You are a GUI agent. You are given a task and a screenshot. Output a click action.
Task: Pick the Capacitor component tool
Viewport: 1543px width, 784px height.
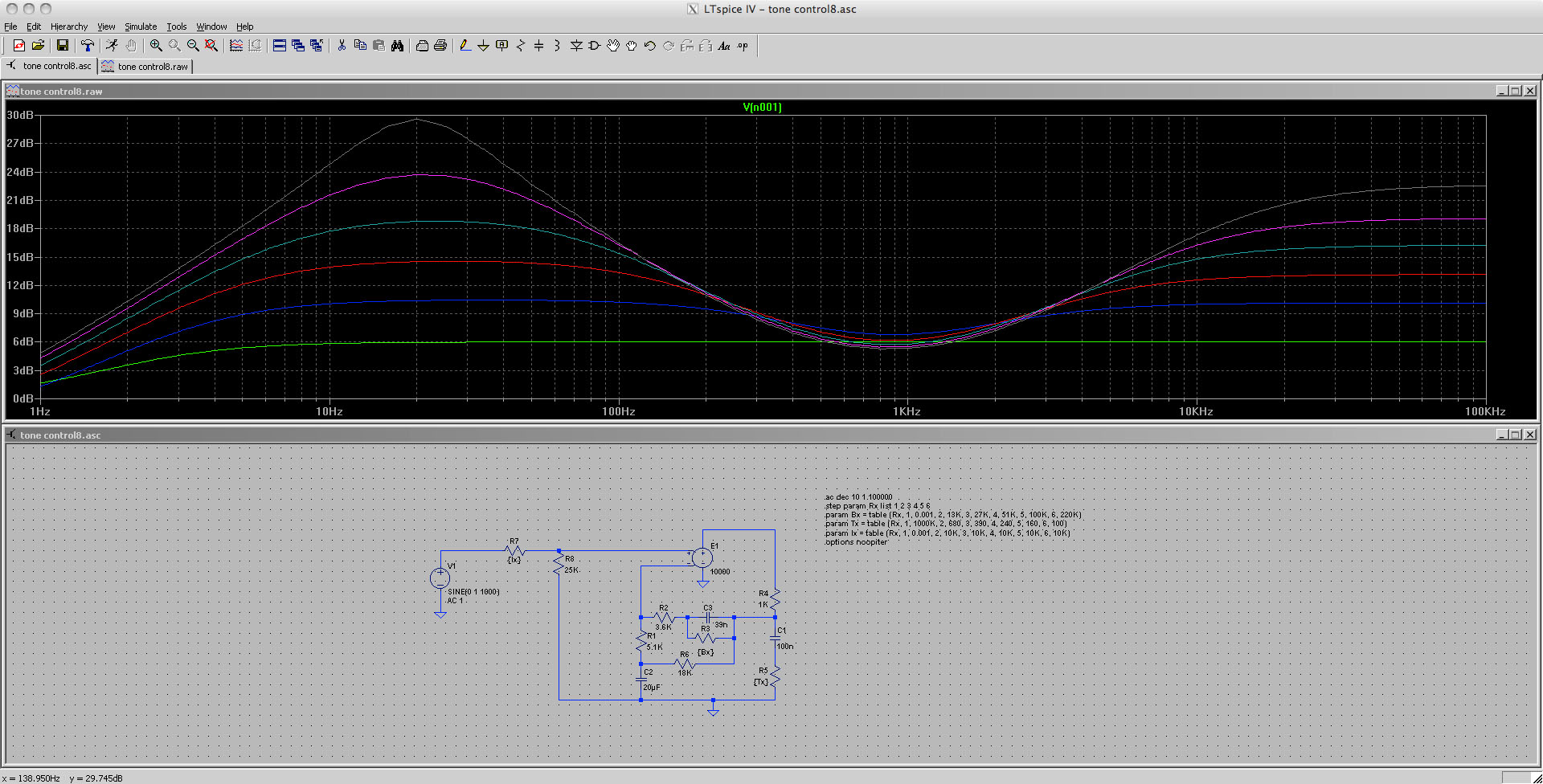pyautogui.click(x=538, y=46)
